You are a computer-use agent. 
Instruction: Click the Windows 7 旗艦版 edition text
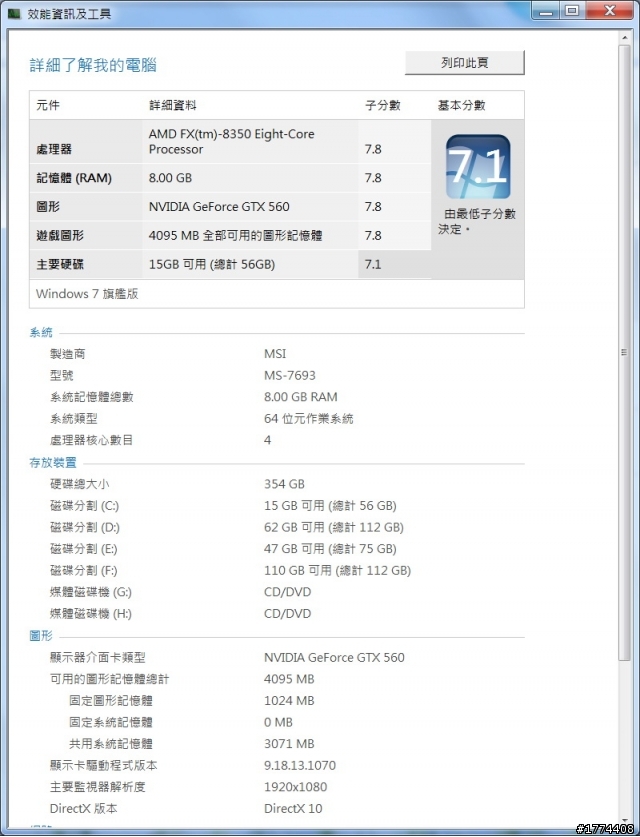[x=87, y=294]
